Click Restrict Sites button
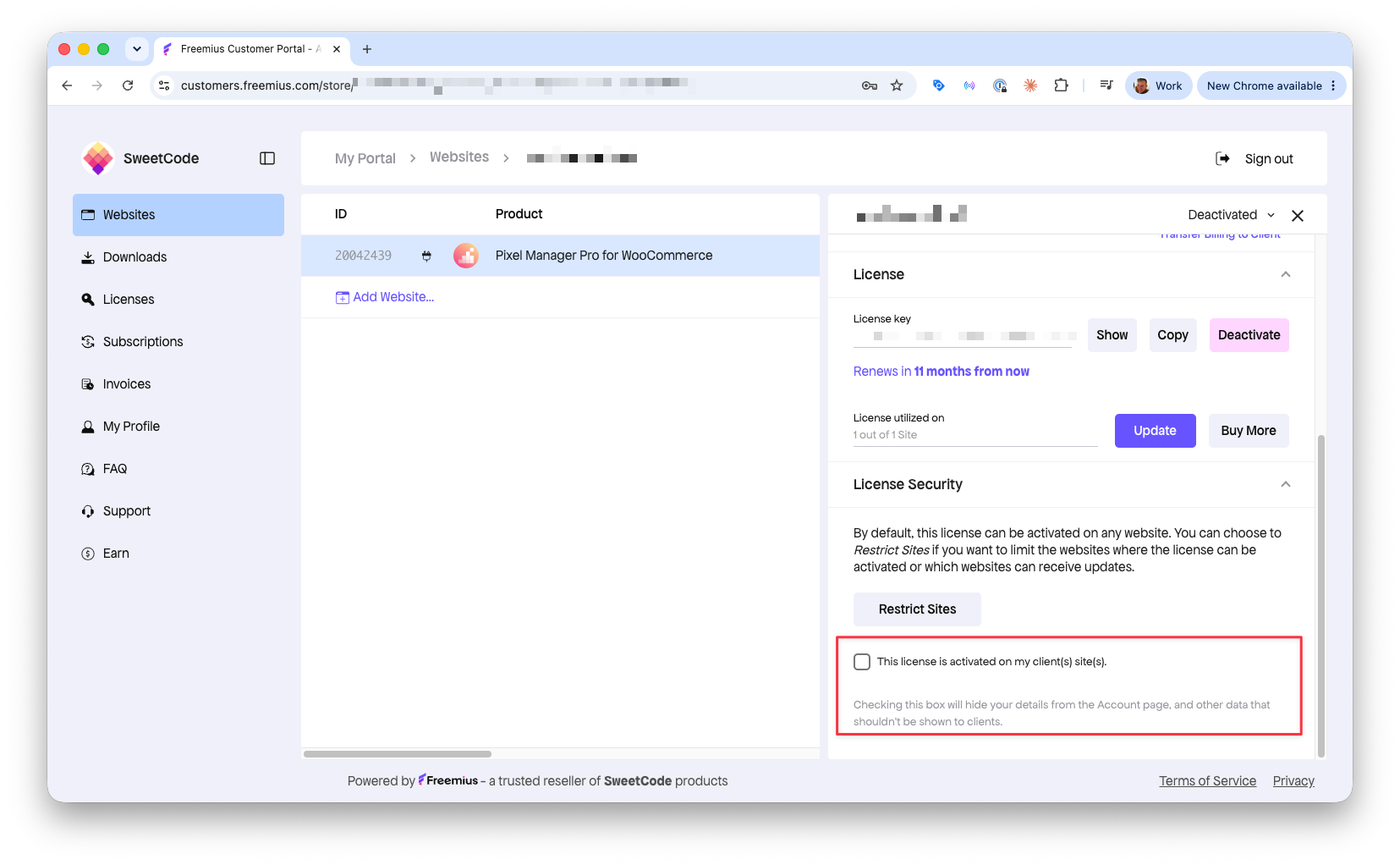Viewport: 1400px width, 865px height. pyautogui.click(x=917, y=609)
